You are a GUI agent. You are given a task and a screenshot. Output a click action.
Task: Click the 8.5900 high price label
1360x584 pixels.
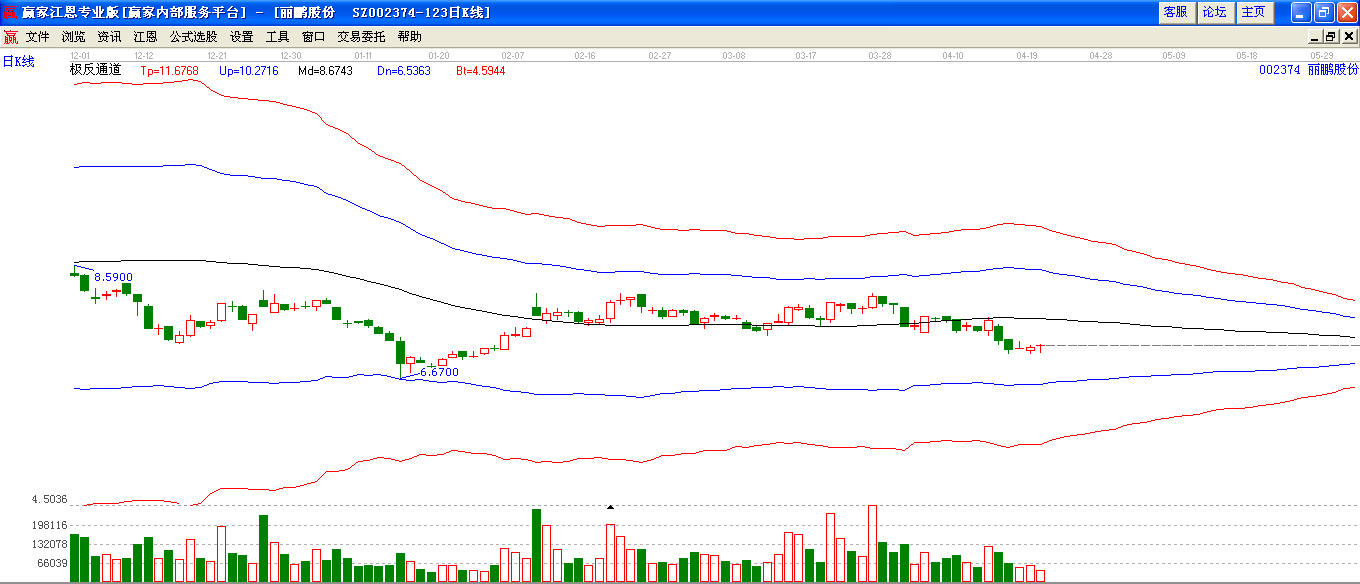[x=113, y=277]
